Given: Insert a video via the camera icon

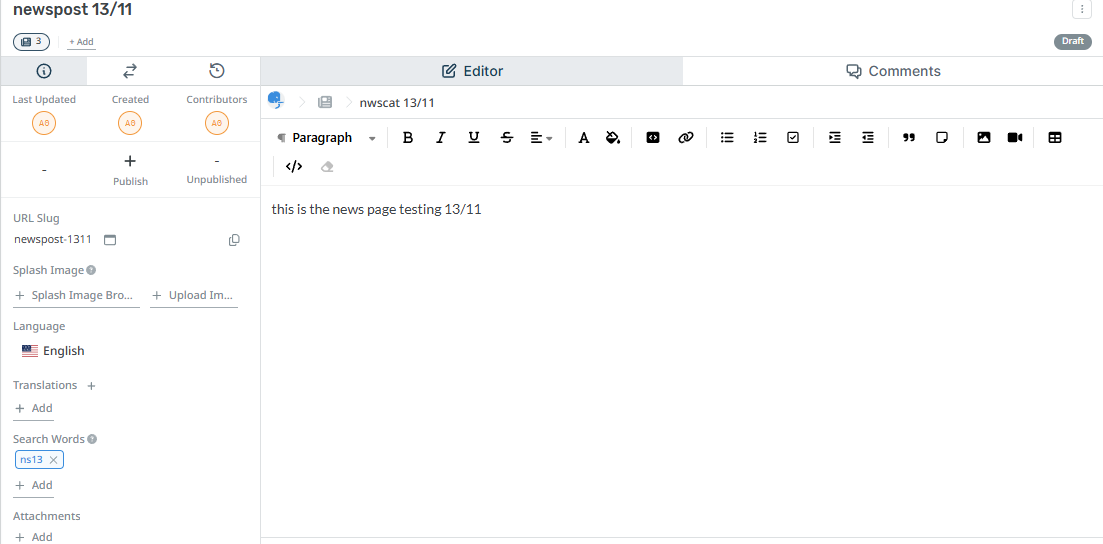Looking at the screenshot, I should [1015, 138].
